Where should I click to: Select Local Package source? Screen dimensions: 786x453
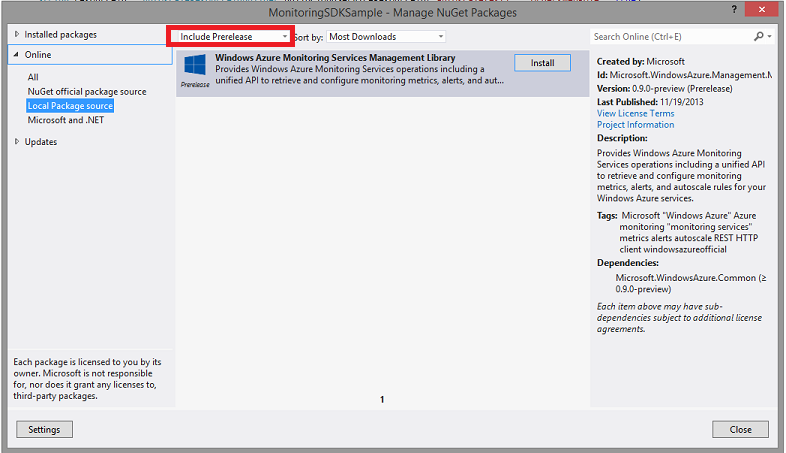pyautogui.click(x=70, y=106)
